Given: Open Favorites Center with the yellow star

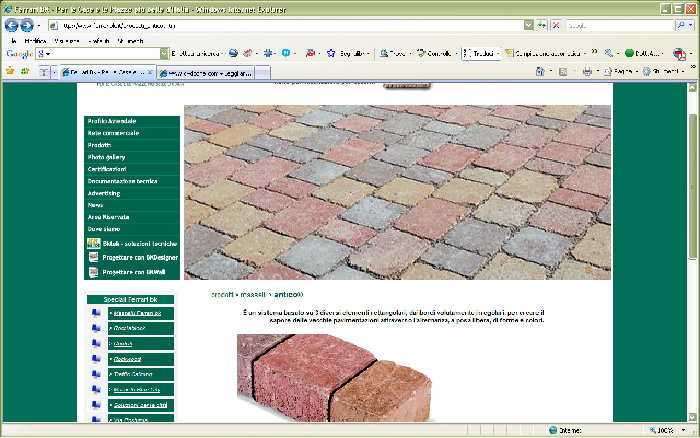Looking at the screenshot, I should (x=10, y=71).
